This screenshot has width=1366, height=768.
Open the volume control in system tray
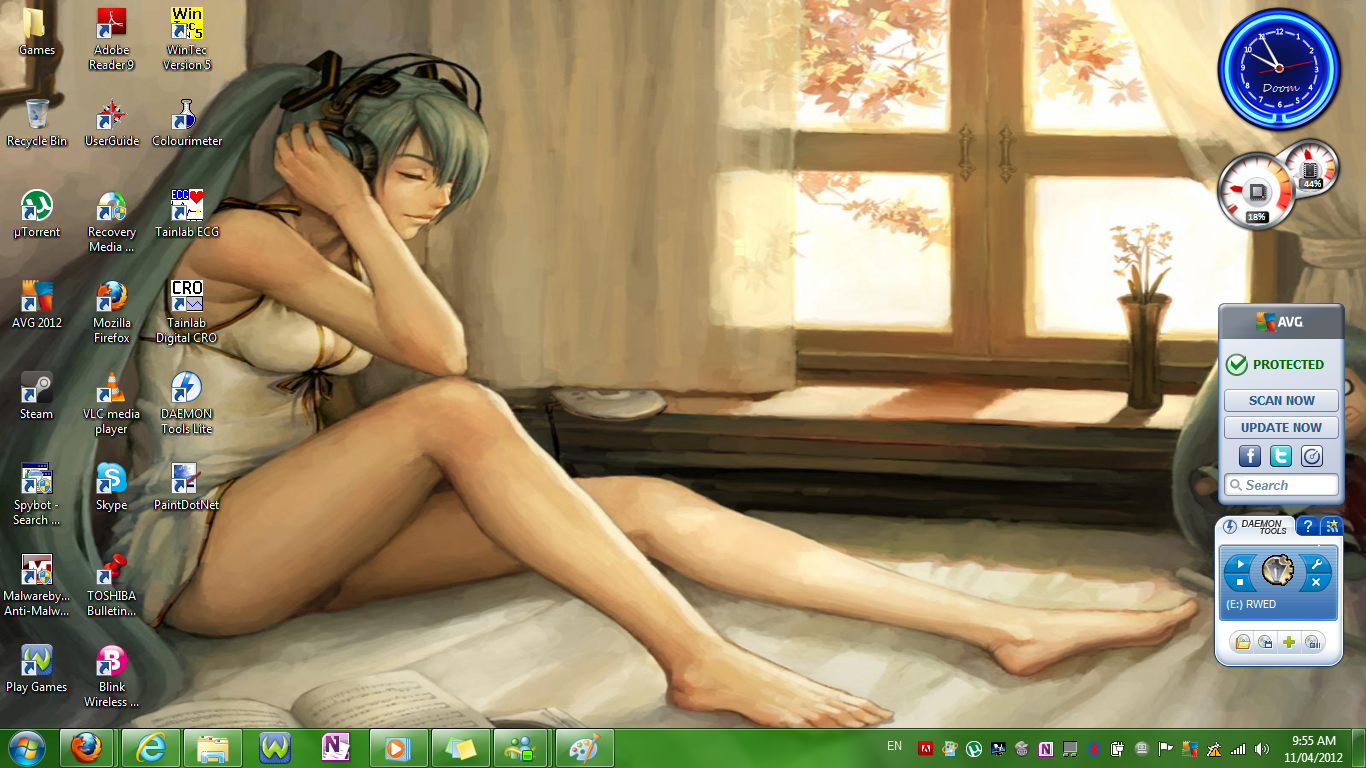[x=1262, y=748]
